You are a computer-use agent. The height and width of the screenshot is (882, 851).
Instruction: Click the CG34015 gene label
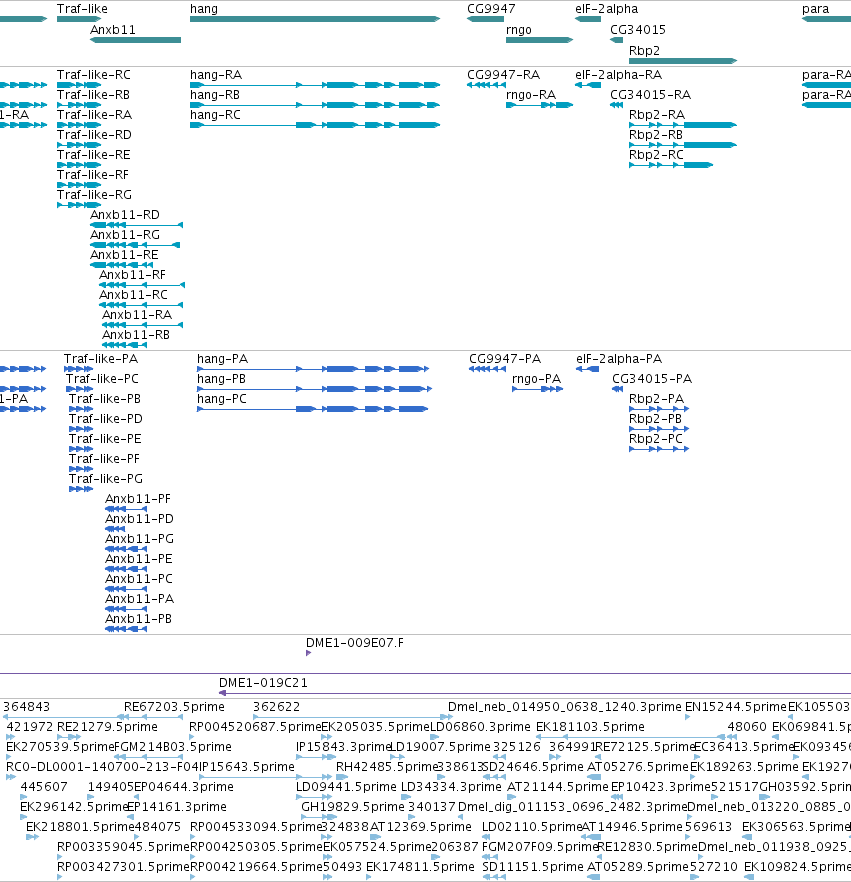[638, 30]
